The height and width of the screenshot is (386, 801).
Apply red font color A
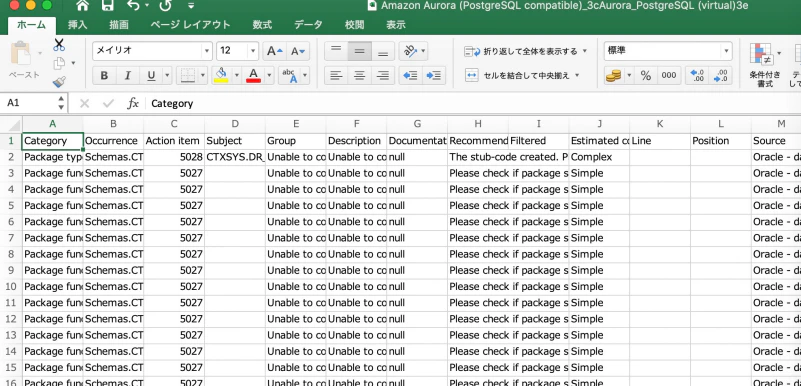coord(253,75)
